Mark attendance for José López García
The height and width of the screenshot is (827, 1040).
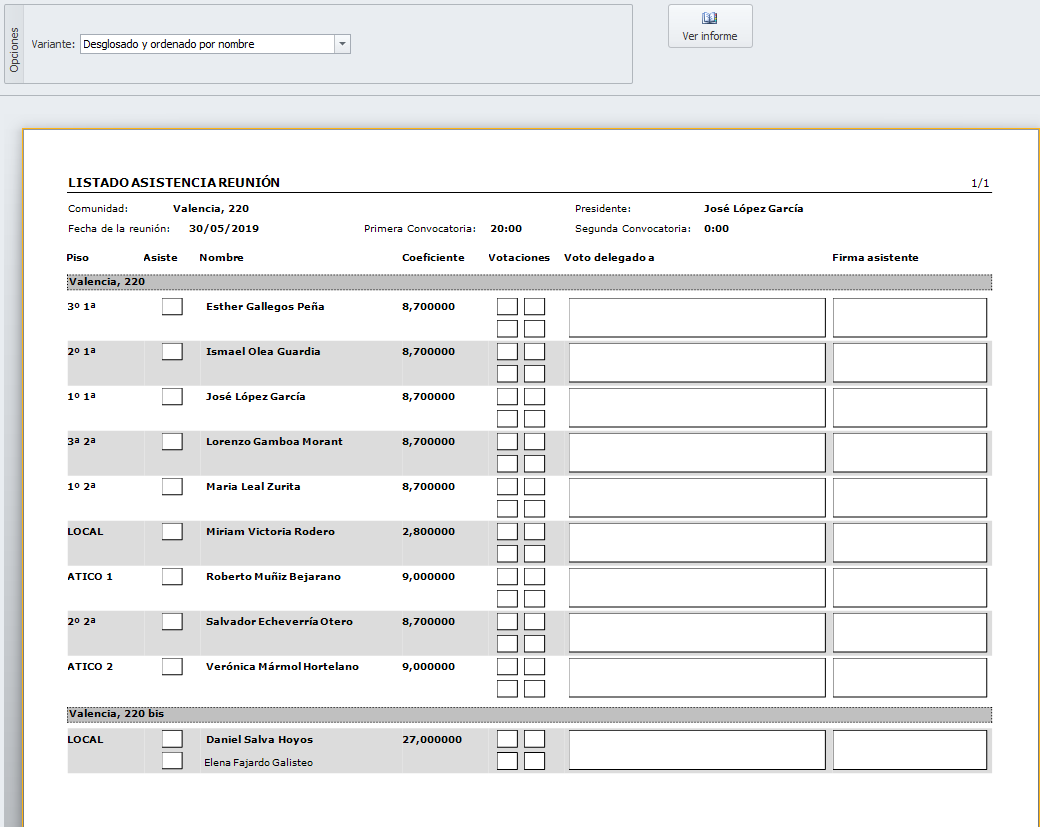click(x=172, y=396)
